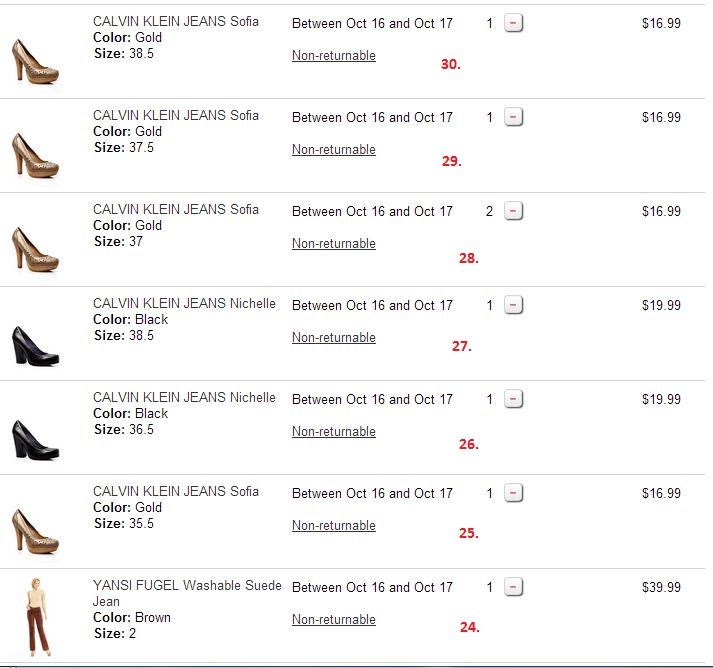Screen dimensions: 713x668
Task: Decrease quantity of Yansi Fugel Suede Jean
Action: click(513, 587)
